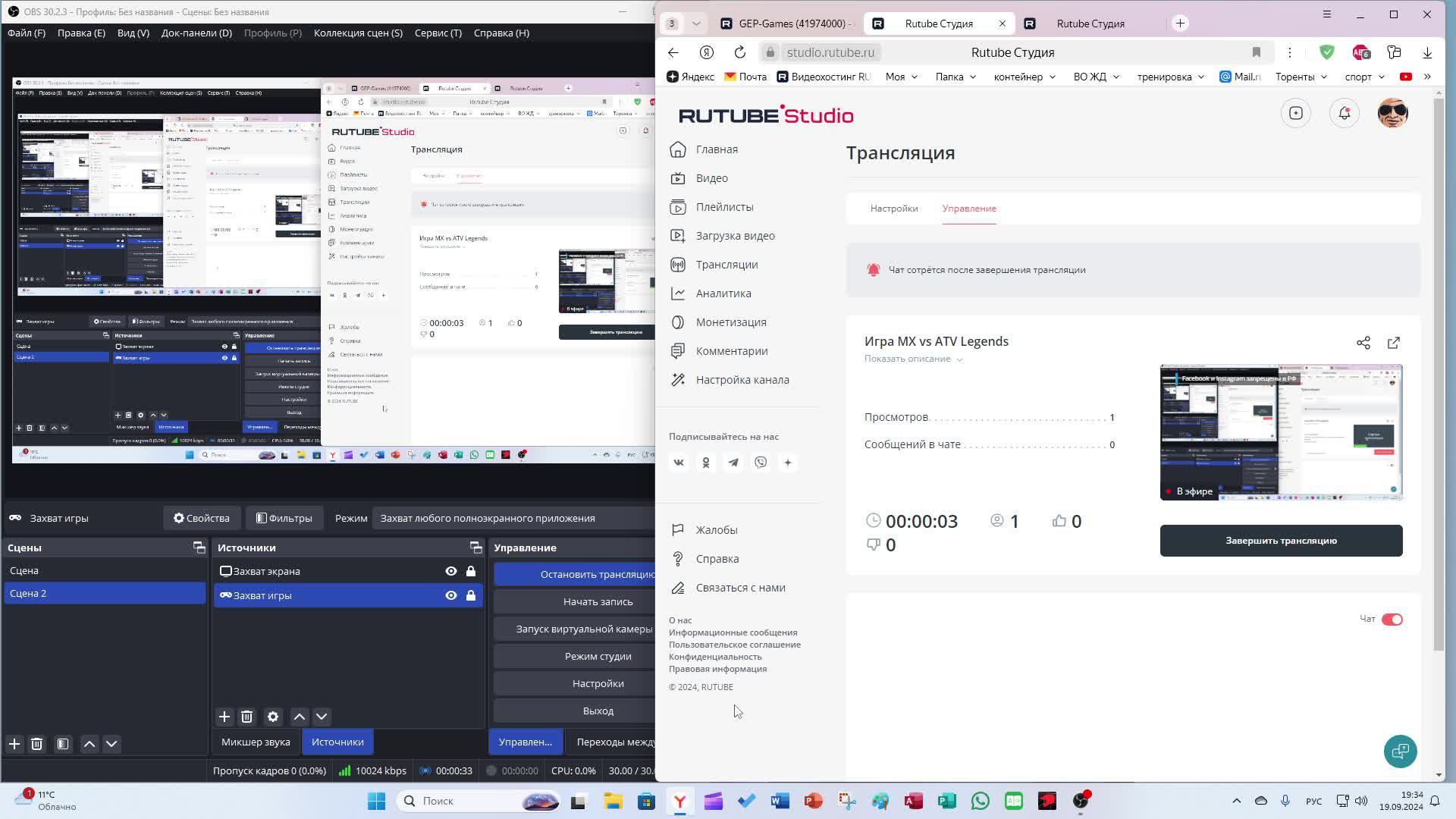Image resolution: width=1456 pixels, height=819 pixels.
Task: Click Остановить трансляцию in OBS
Action: click(x=575, y=574)
